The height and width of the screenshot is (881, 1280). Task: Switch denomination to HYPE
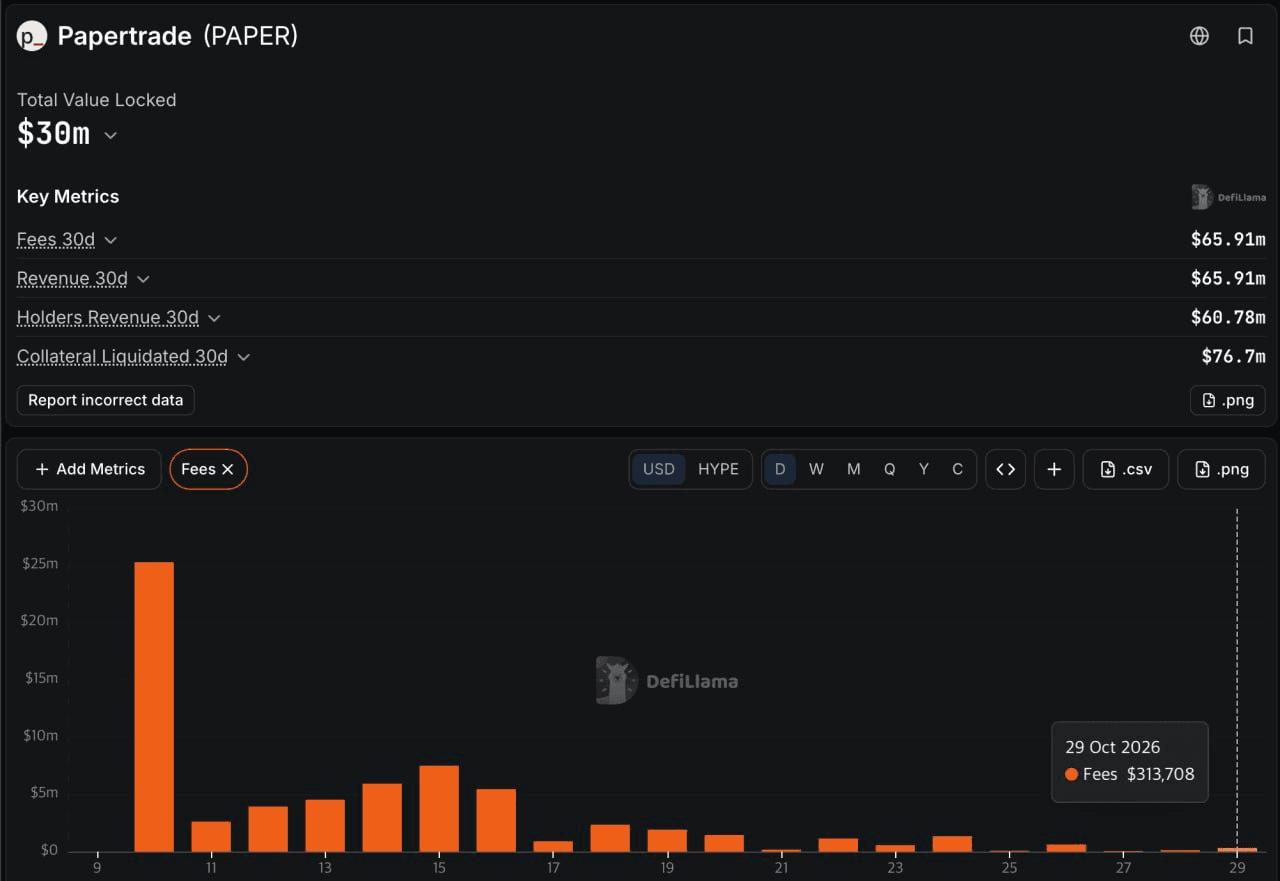[x=718, y=469]
